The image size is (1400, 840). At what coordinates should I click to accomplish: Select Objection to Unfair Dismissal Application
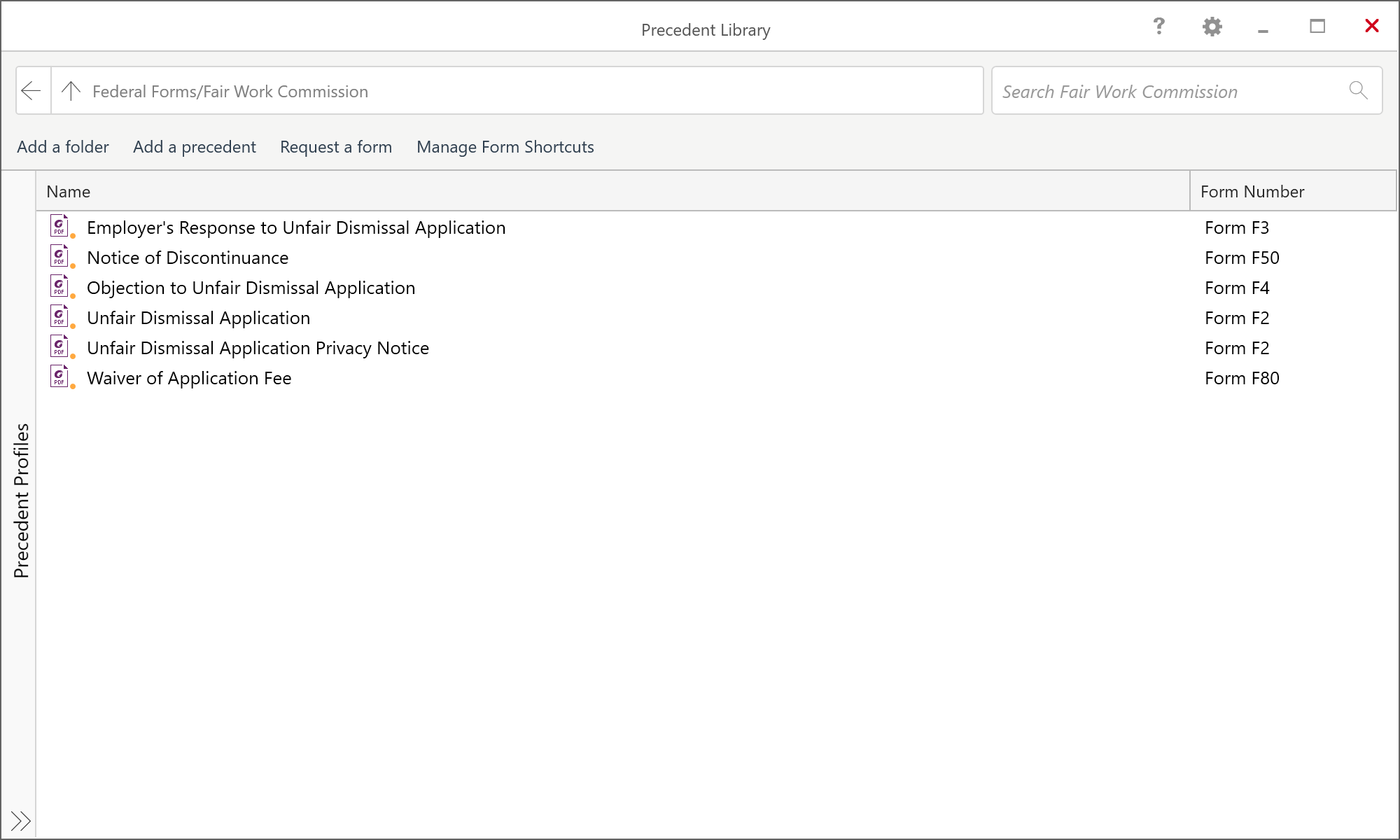click(251, 288)
